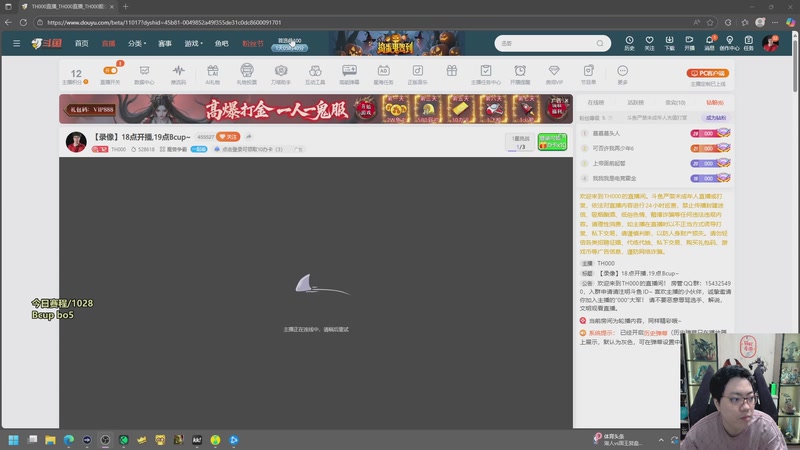Open the 节目单 schedule icon
This screenshot has height=450, width=800.
588,74
